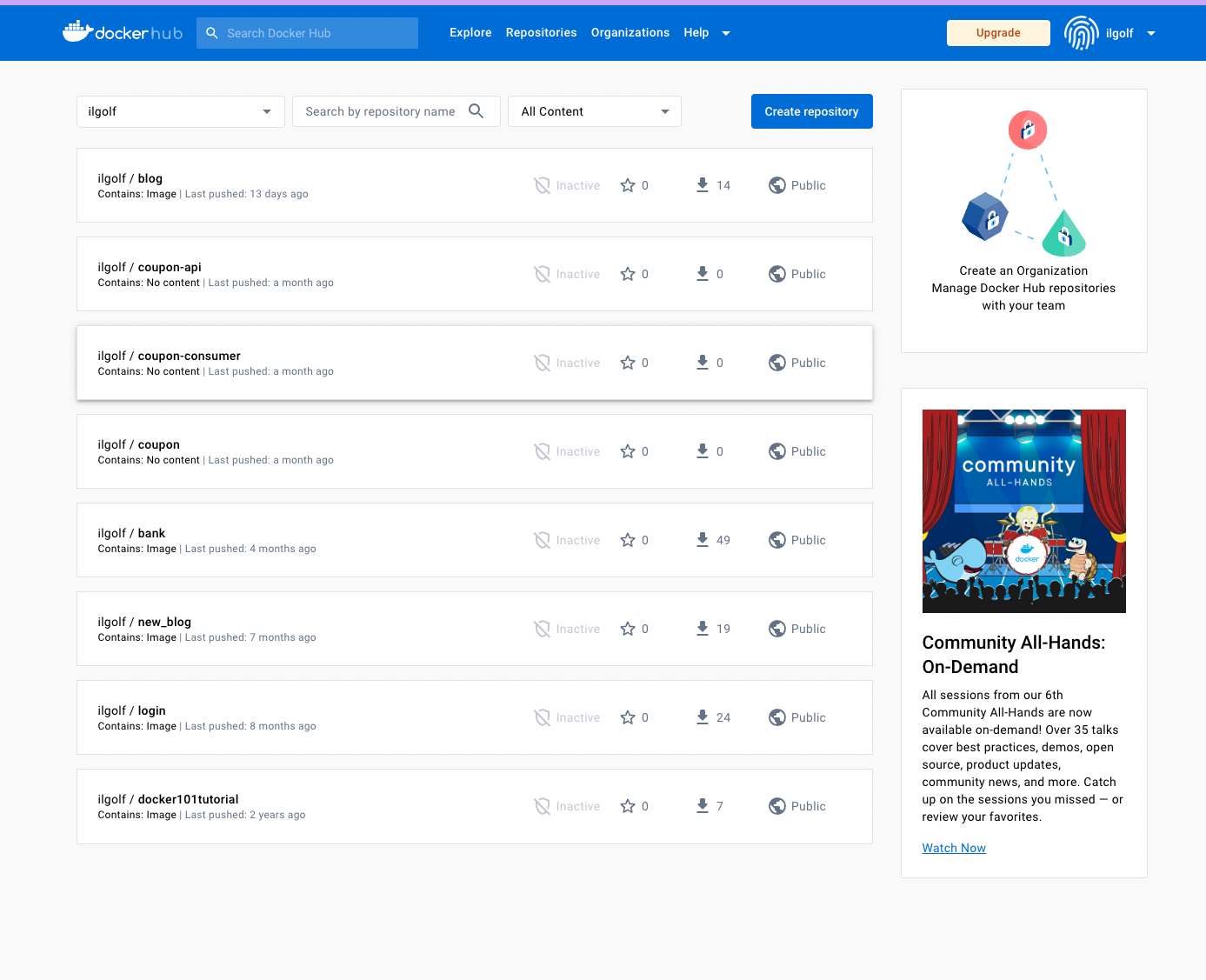This screenshot has height=980, width=1206.
Task: Click the Community All-Hands: On-Demand heading
Action: [x=1014, y=655]
